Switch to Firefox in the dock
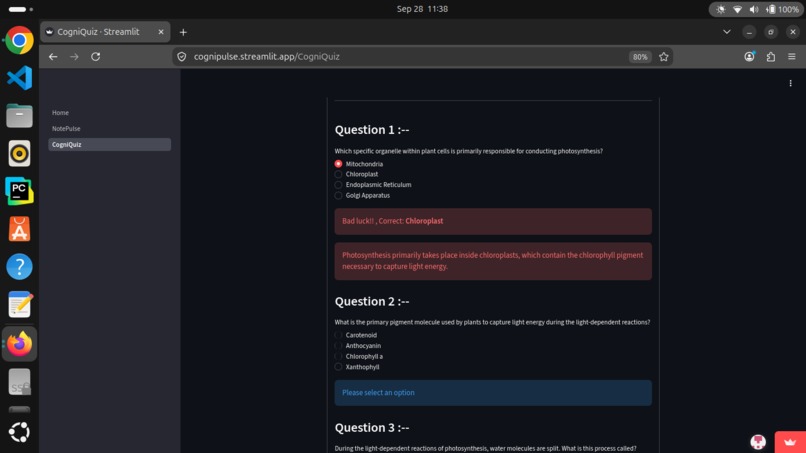Image resolution: width=806 pixels, height=453 pixels. 19,343
